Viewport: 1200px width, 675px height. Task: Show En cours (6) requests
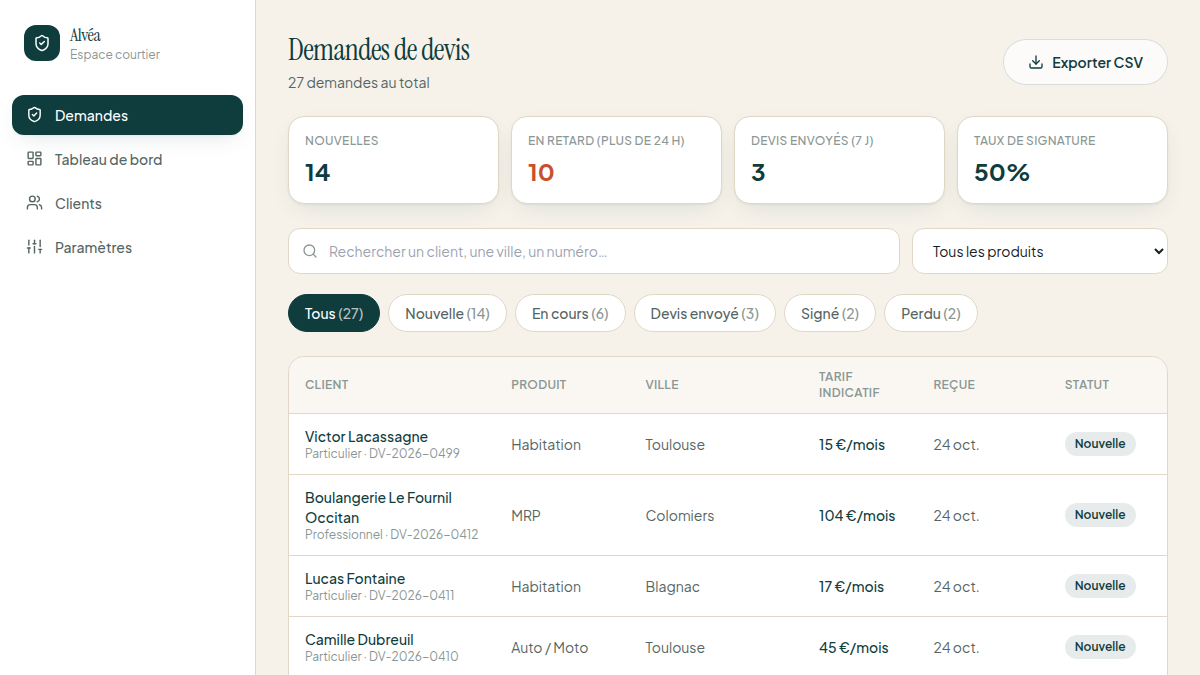[x=570, y=313]
